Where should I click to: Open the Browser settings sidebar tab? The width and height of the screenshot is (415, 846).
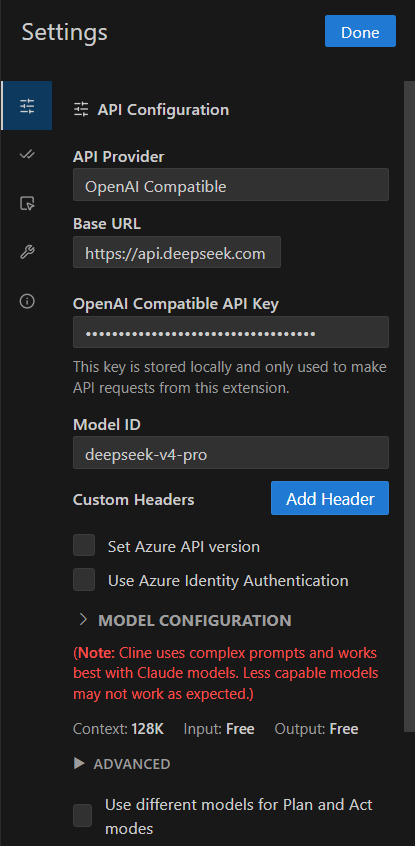[x=27, y=203]
